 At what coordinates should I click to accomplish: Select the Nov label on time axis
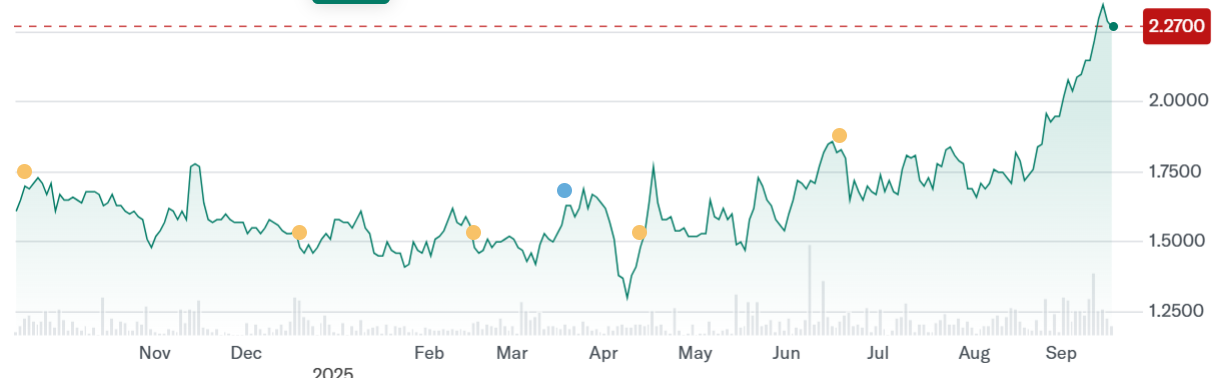click(154, 353)
